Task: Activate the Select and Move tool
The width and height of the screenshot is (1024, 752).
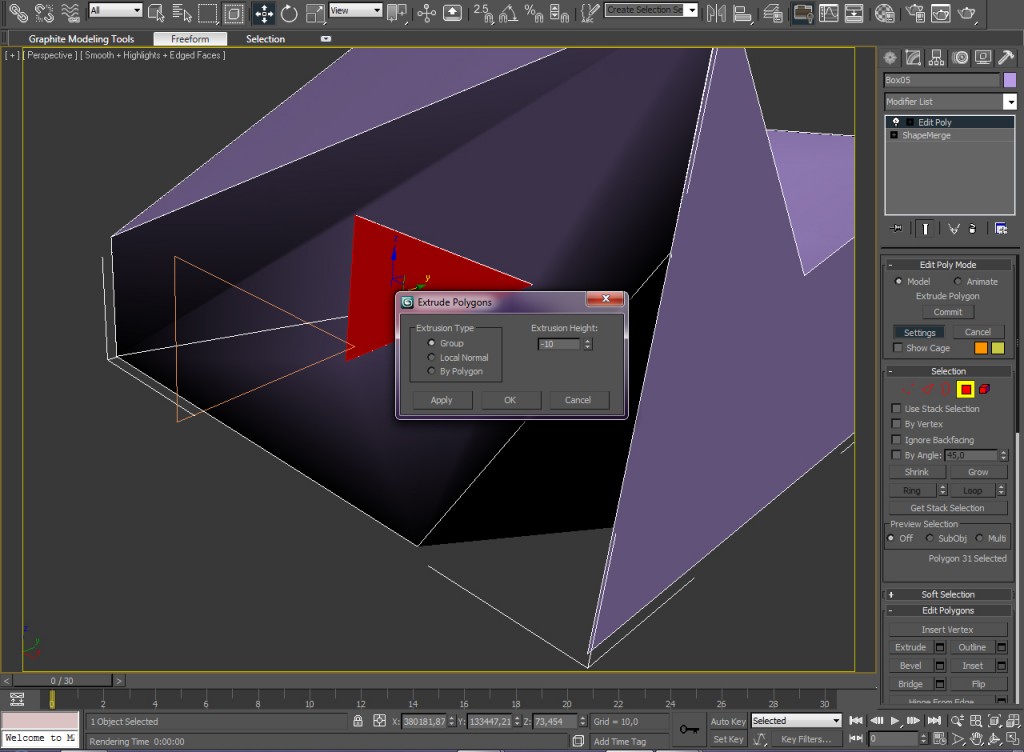Action: click(x=264, y=12)
